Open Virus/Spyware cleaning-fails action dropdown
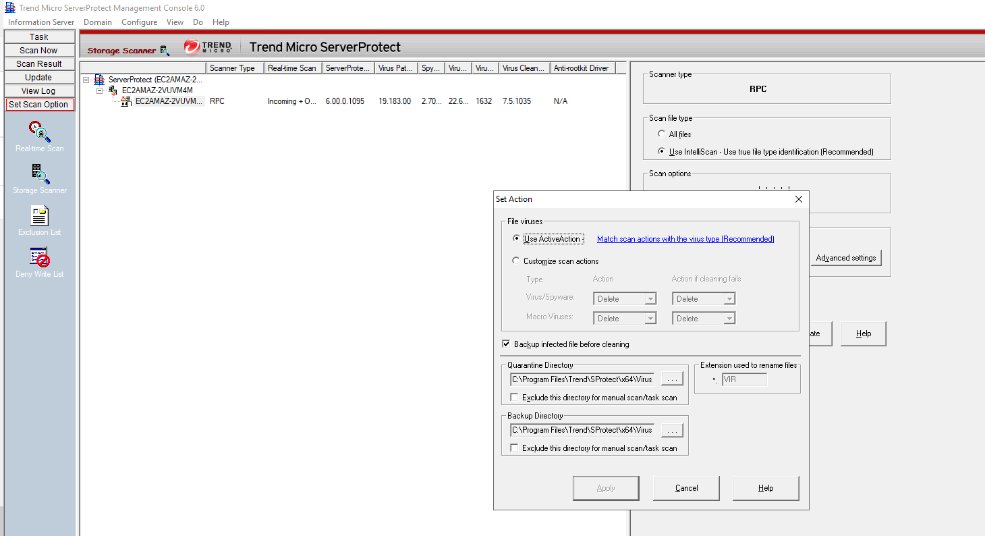The width and height of the screenshot is (985, 536). coord(704,299)
